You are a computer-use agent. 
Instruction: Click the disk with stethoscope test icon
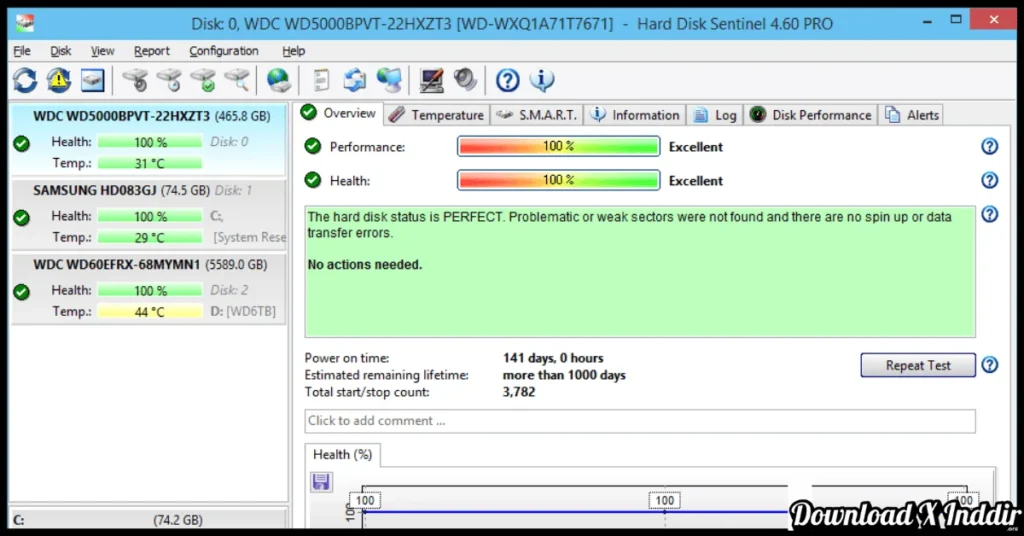135,80
